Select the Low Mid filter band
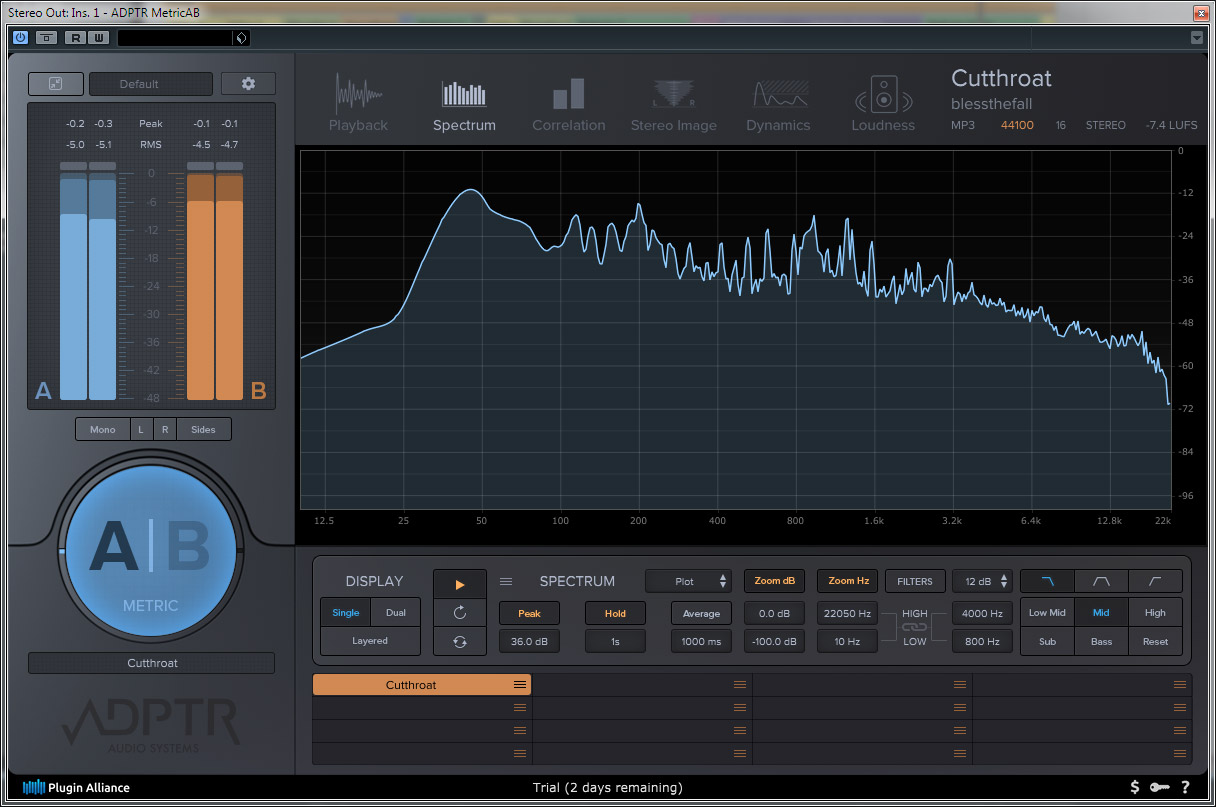 coord(1047,613)
